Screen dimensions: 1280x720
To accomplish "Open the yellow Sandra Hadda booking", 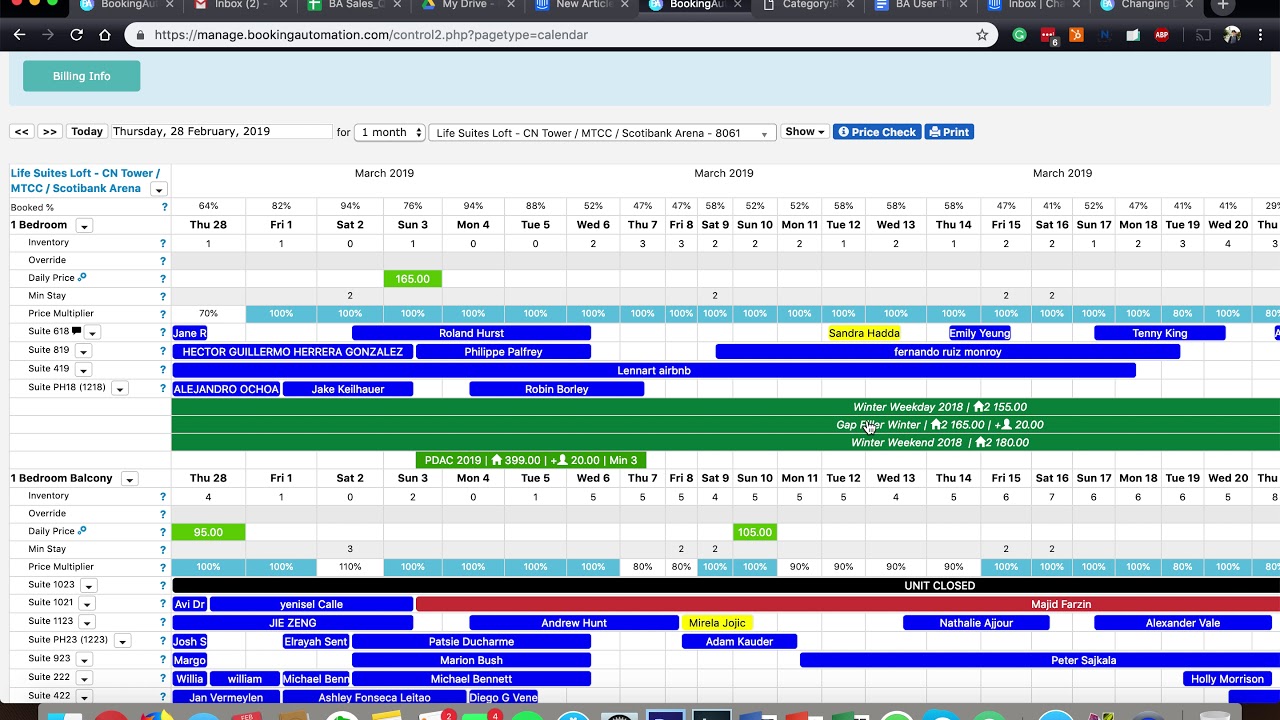I will tap(864, 333).
